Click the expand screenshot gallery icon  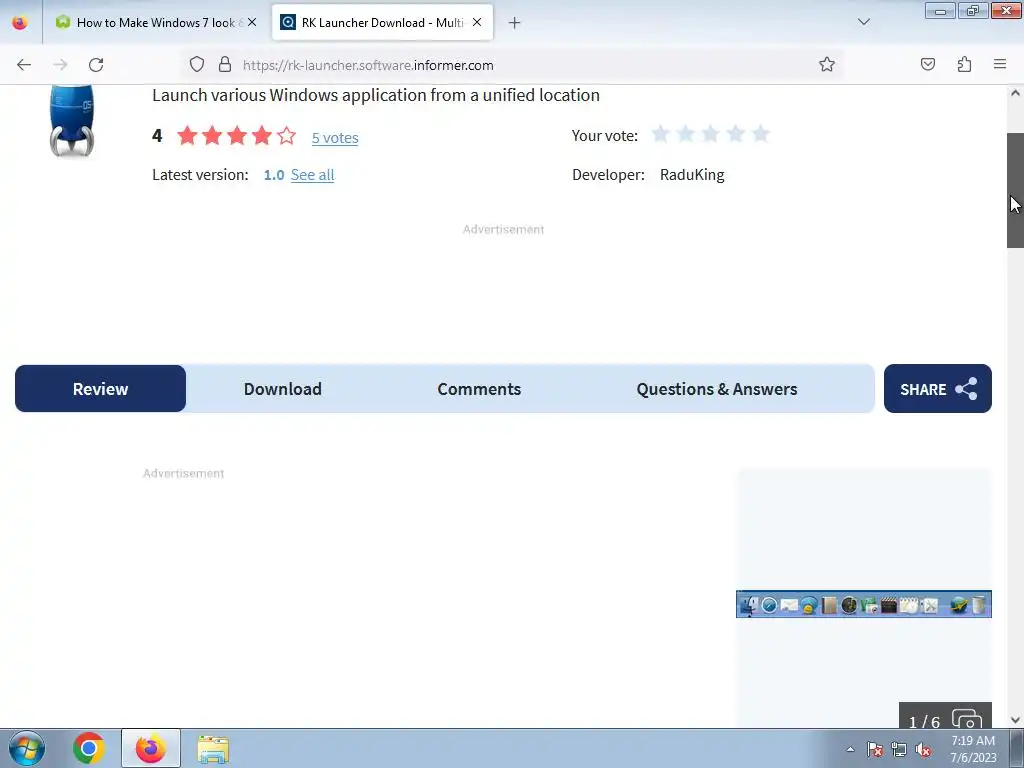point(967,718)
